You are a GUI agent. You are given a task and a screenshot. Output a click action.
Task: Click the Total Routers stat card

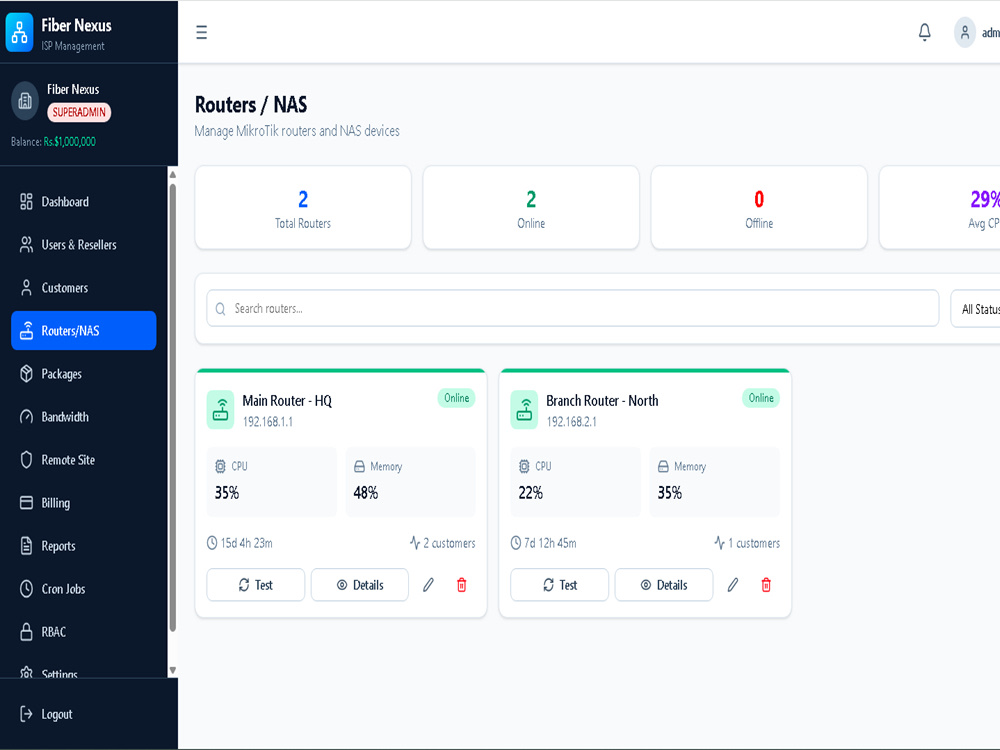[x=303, y=208]
